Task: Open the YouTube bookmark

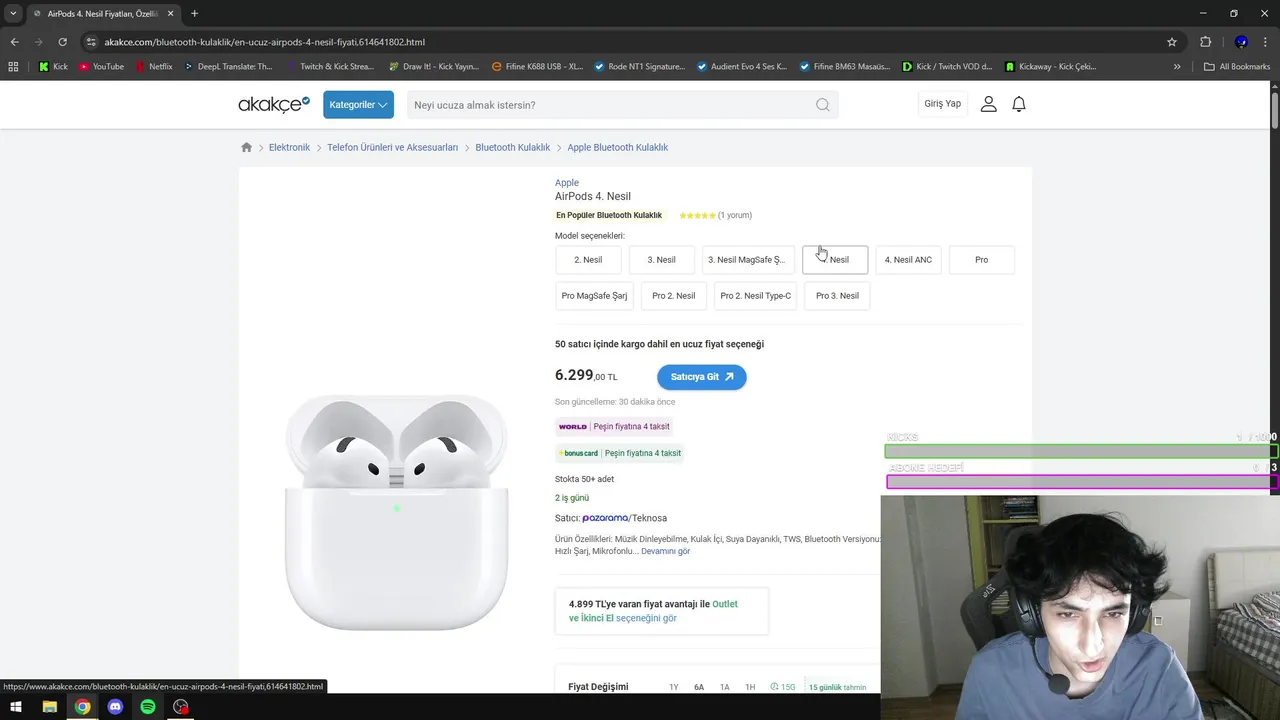Action: (x=101, y=67)
